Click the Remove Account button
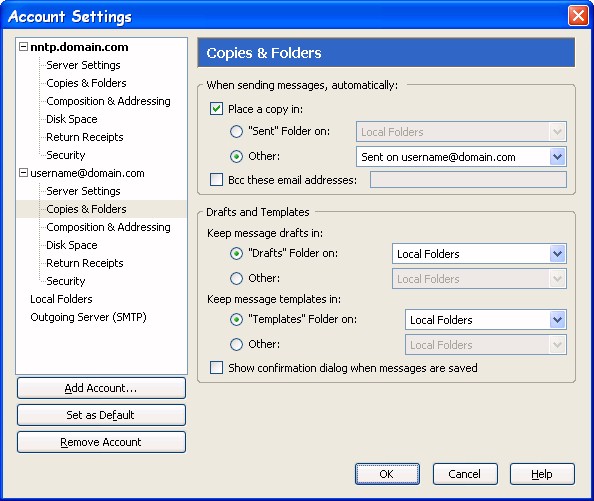The width and height of the screenshot is (594, 501). click(101, 442)
